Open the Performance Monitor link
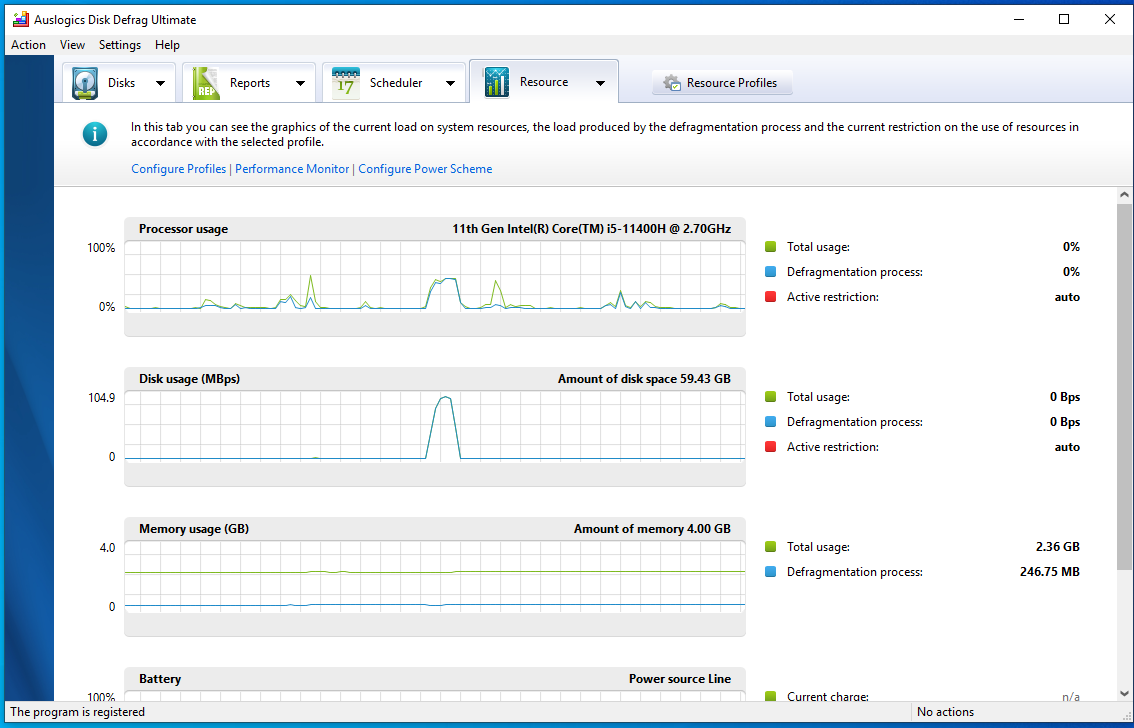This screenshot has height=728, width=1134. (x=292, y=169)
